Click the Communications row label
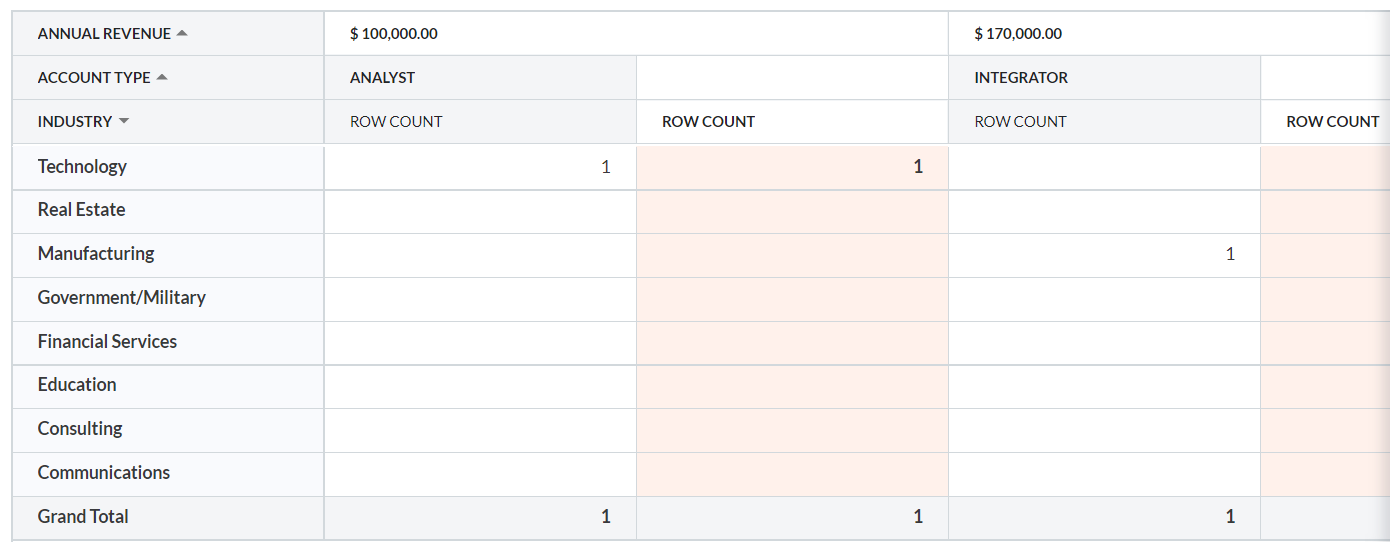Screen dimensions: 1392x546 tap(104, 473)
